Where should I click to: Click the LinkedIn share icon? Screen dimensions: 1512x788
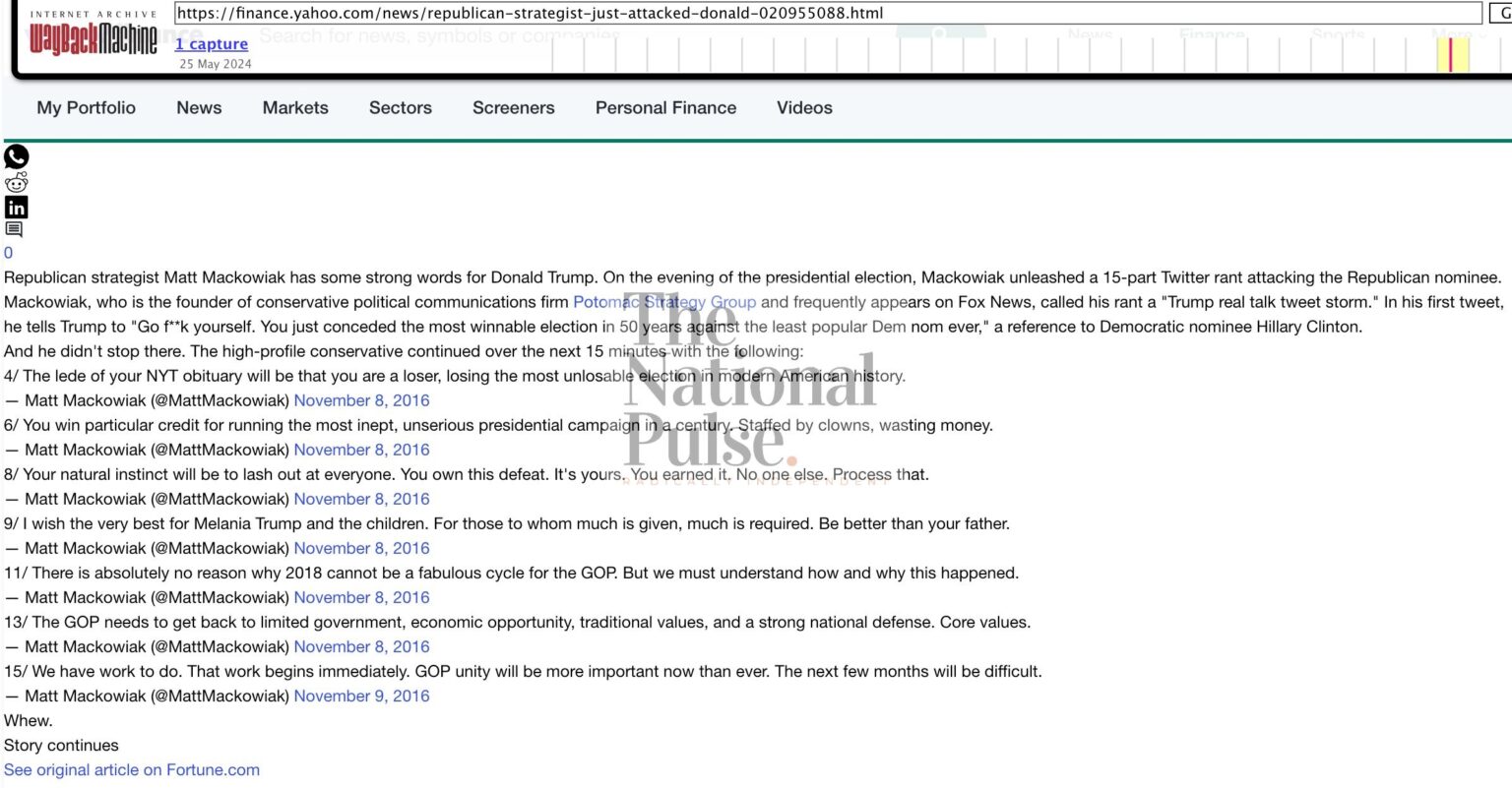click(17, 207)
